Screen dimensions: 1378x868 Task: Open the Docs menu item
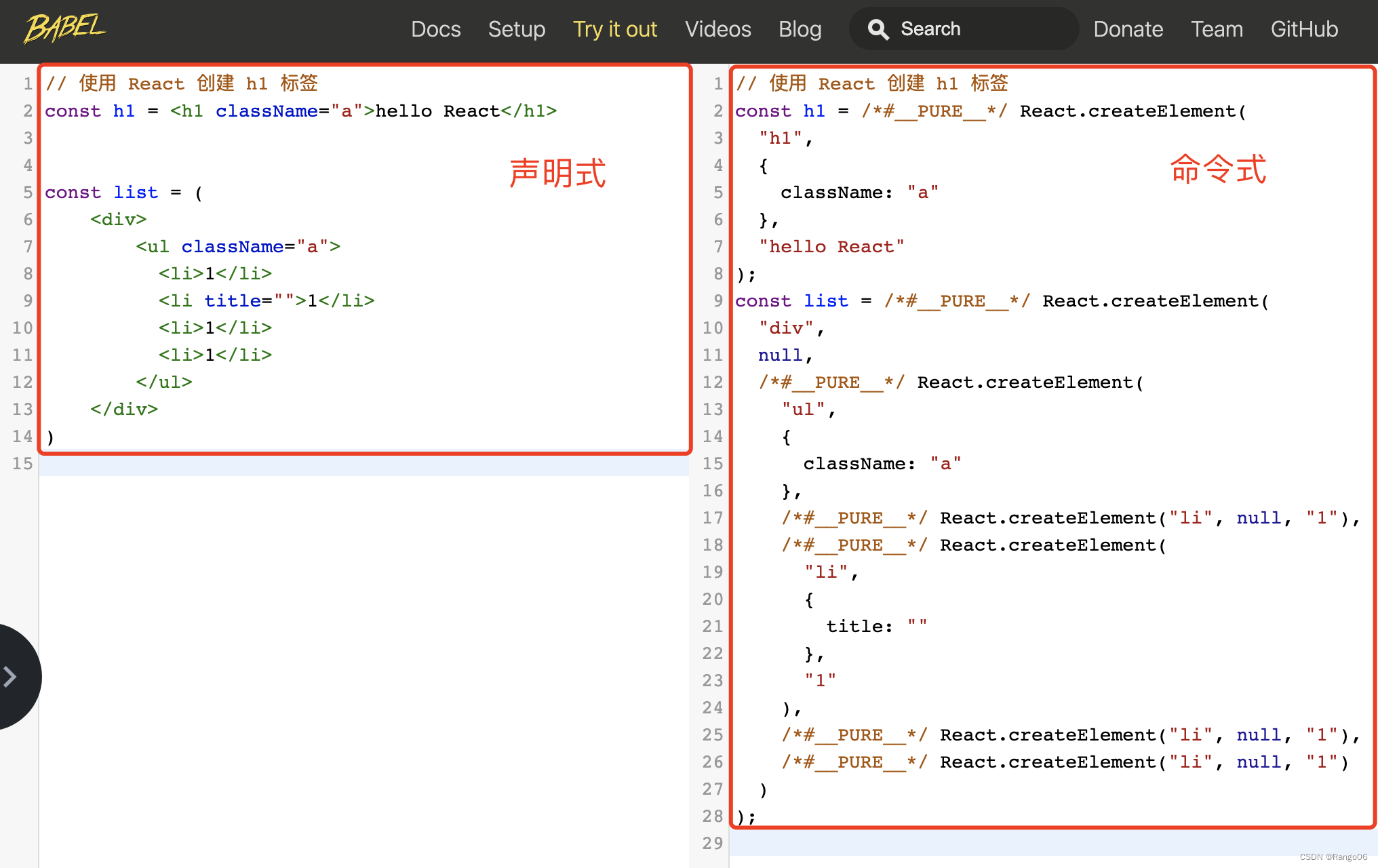[x=433, y=27]
